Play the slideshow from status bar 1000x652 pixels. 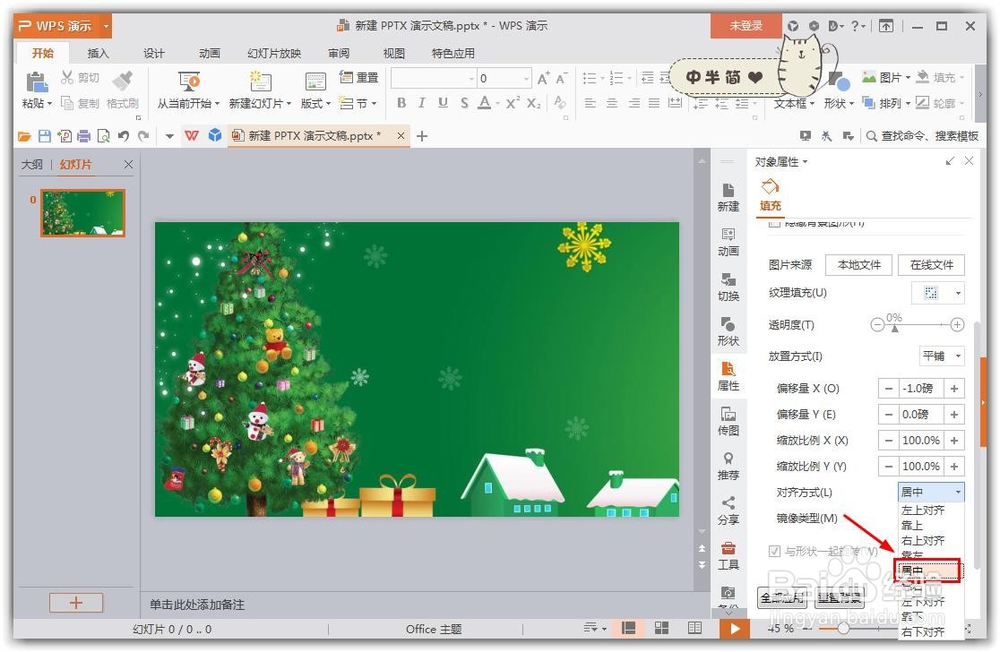[735, 628]
